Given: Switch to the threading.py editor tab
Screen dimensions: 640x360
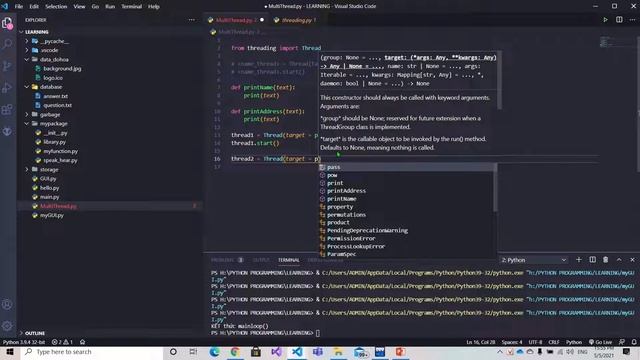Looking at the screenshot, I should point(297,20).
